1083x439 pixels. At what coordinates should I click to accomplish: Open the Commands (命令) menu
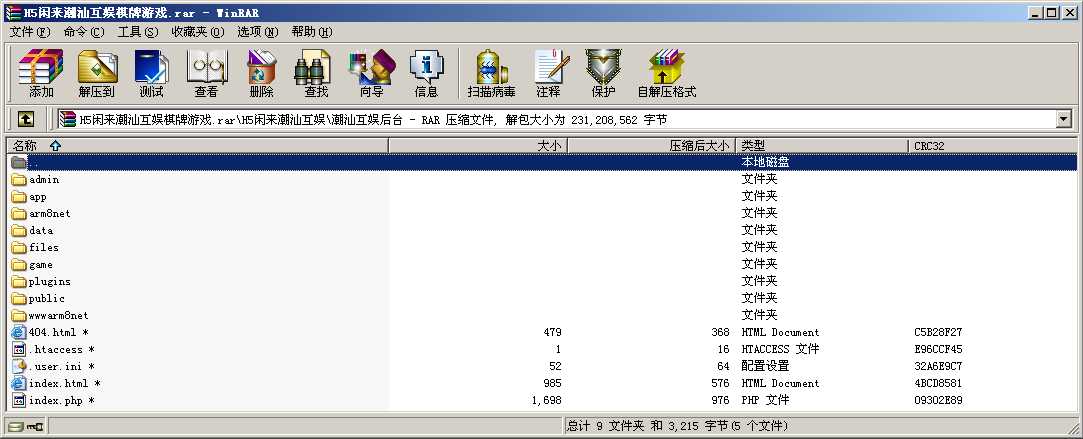pyautogui.click(x=84, y=32)
